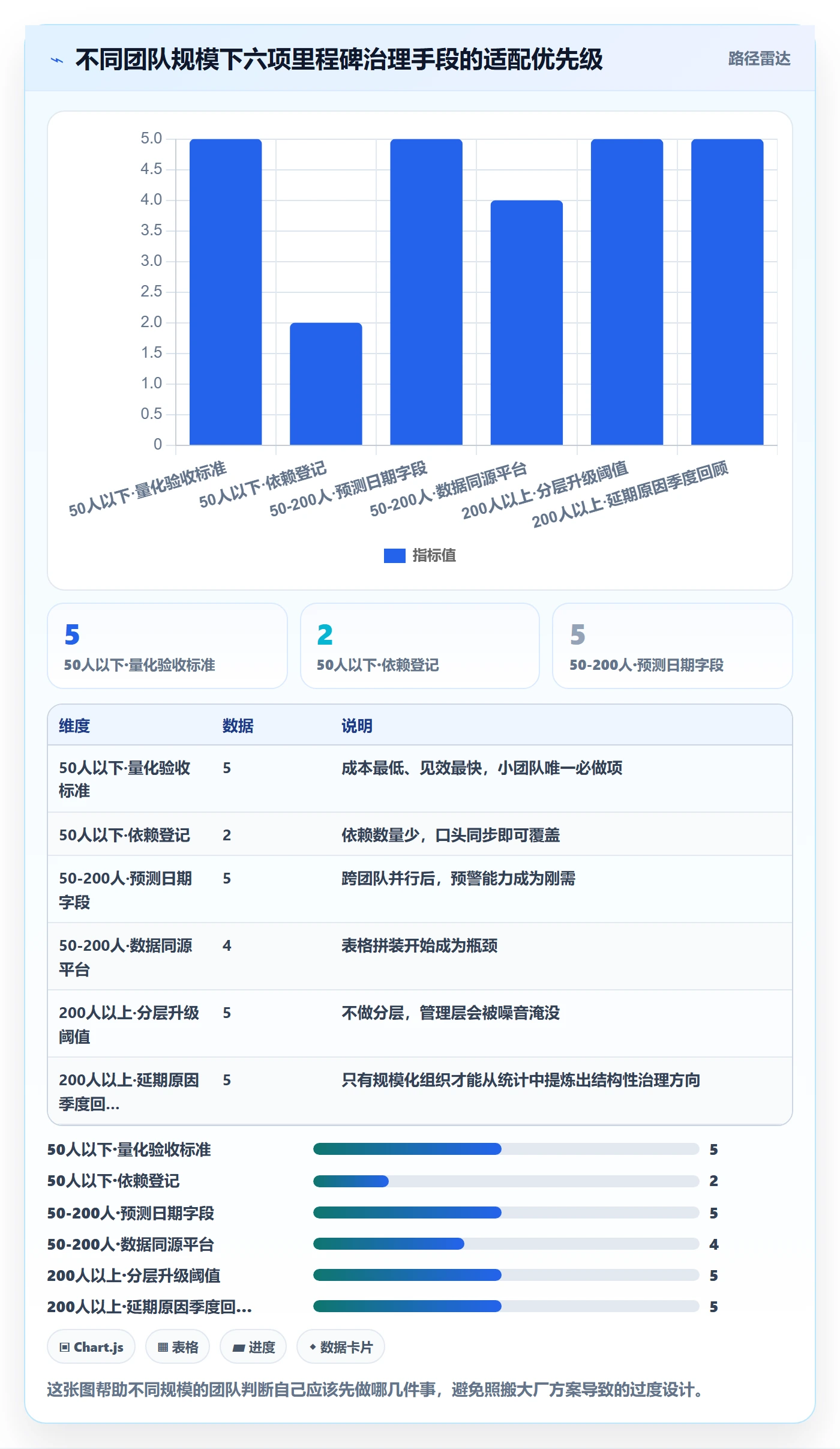The height and width of the screenshot is (1449, 840).
Task: Click progress bar of 50人以下·量化验收标准
Action: (506, 1149)
